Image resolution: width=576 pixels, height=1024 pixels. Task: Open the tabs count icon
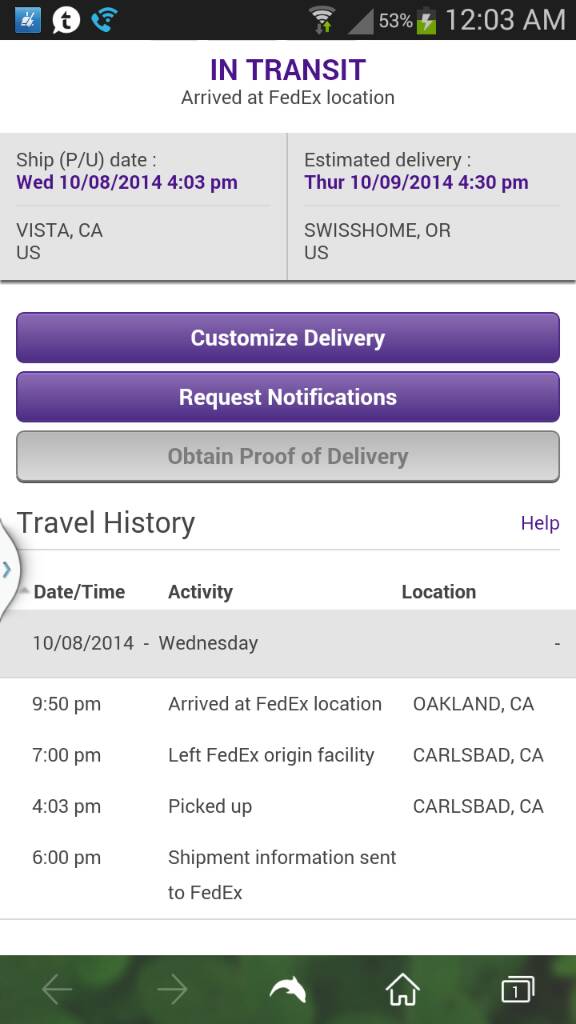coord(518,990)
